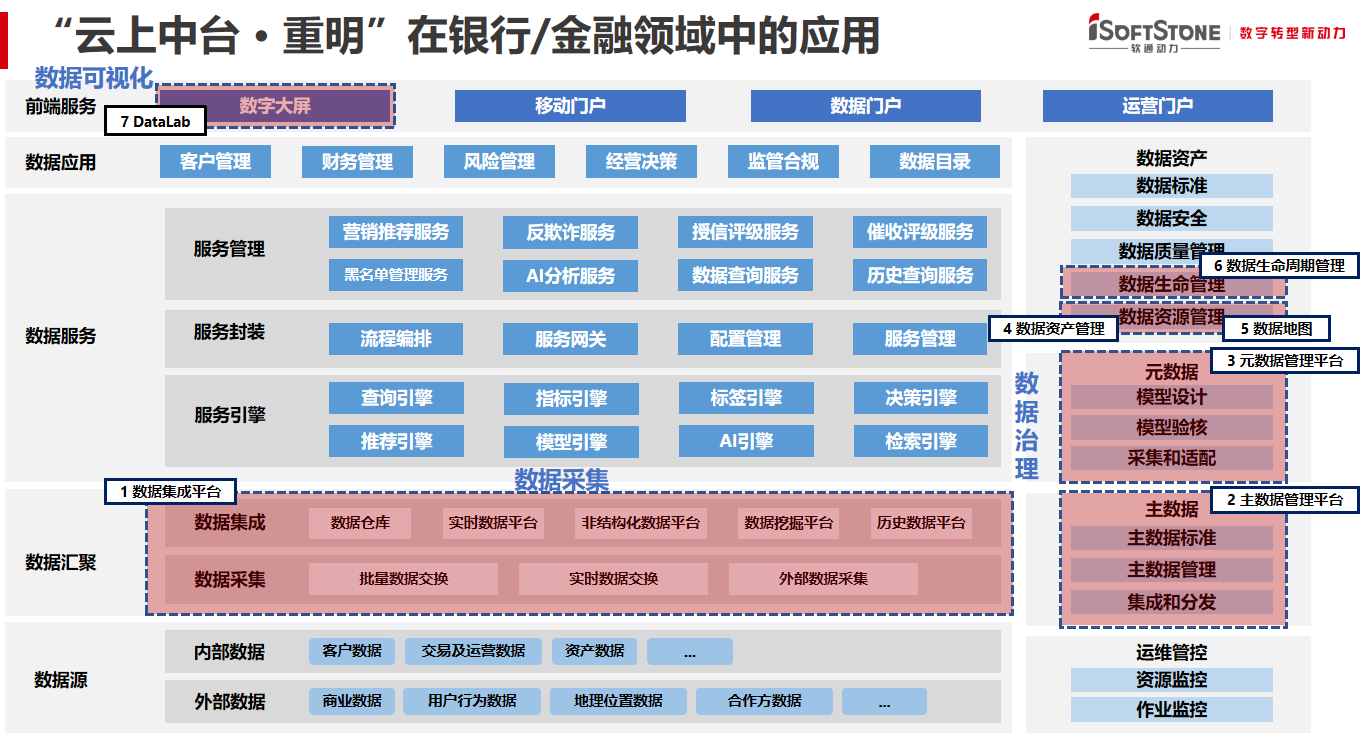Select 反欺诈服务 service box
This screenshot has width=1363, height=741.
tap(570, 232)
